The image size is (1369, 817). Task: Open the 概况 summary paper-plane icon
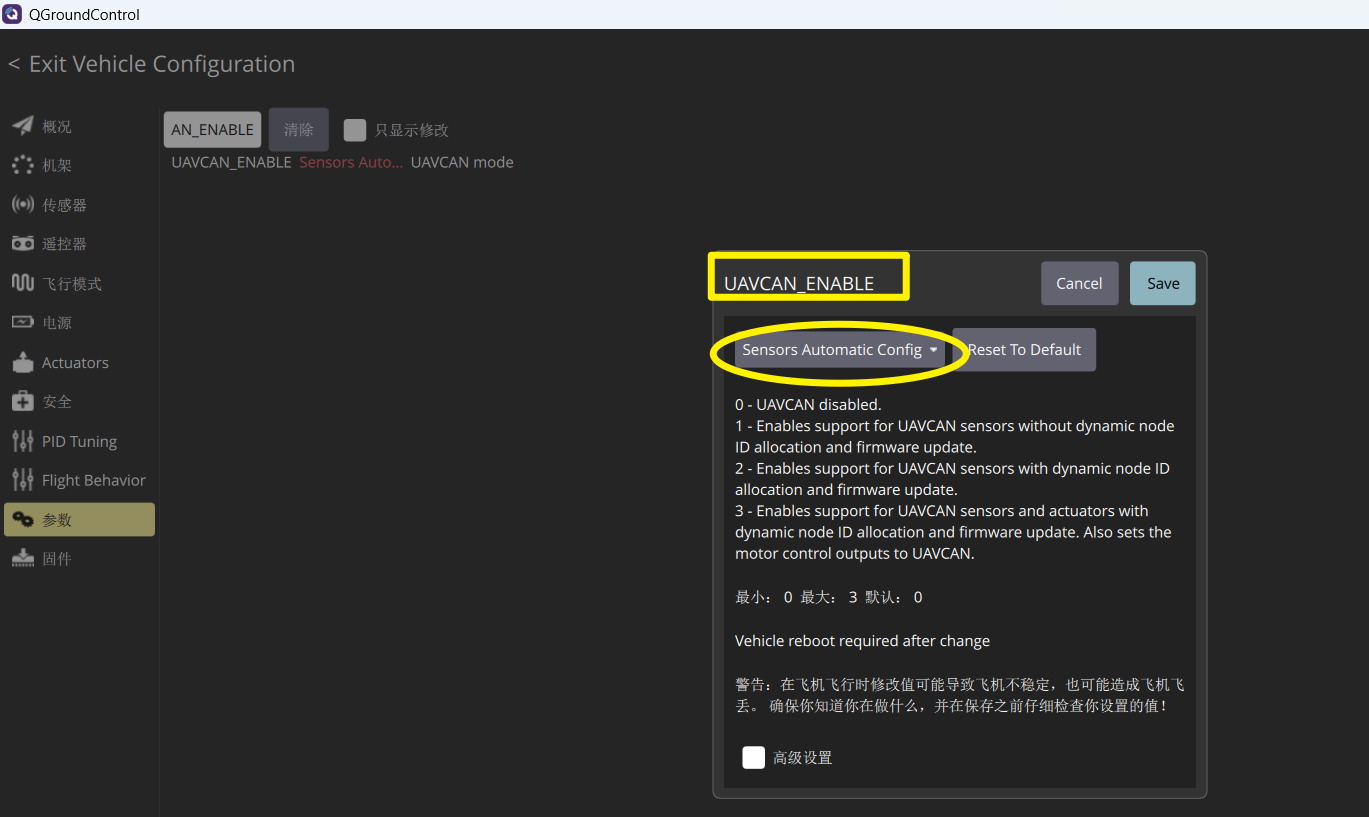coord(22,126)
